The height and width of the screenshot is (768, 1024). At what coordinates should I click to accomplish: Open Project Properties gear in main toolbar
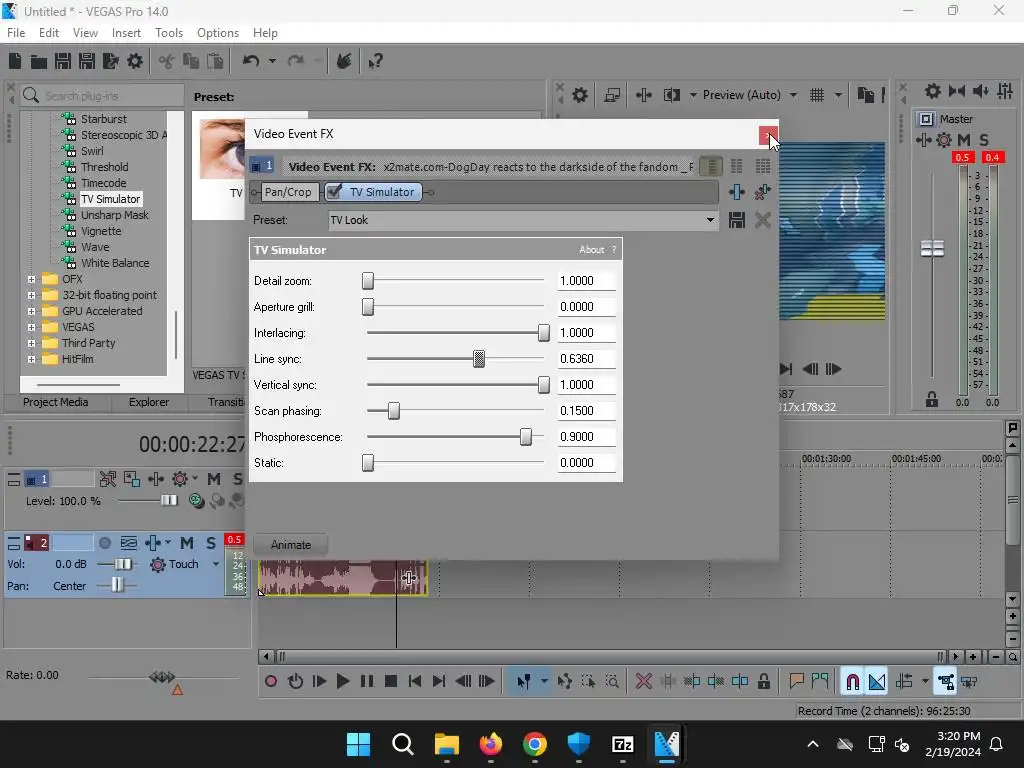[135, 61]
